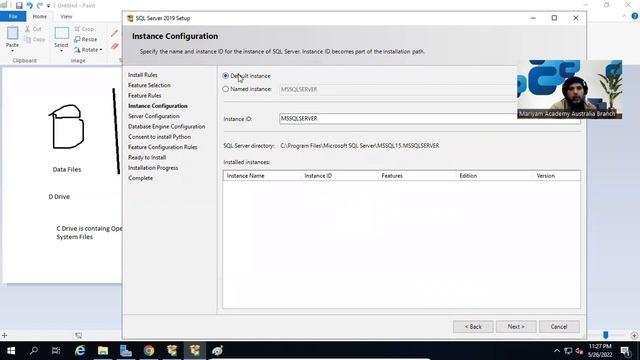
Task: Click Feature Rules step in sidebar
Action: 144,96
